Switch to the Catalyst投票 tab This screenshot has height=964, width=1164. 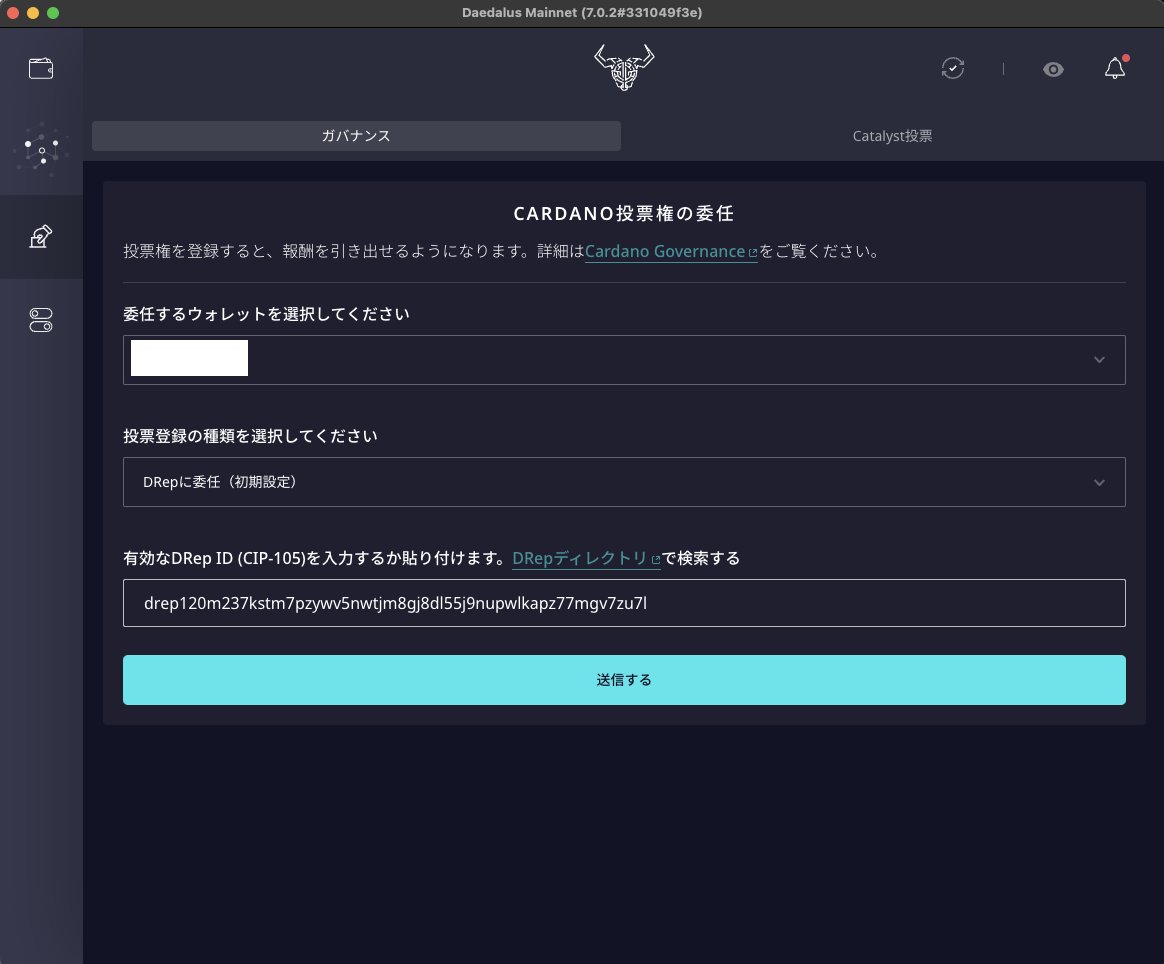point(891,135)
